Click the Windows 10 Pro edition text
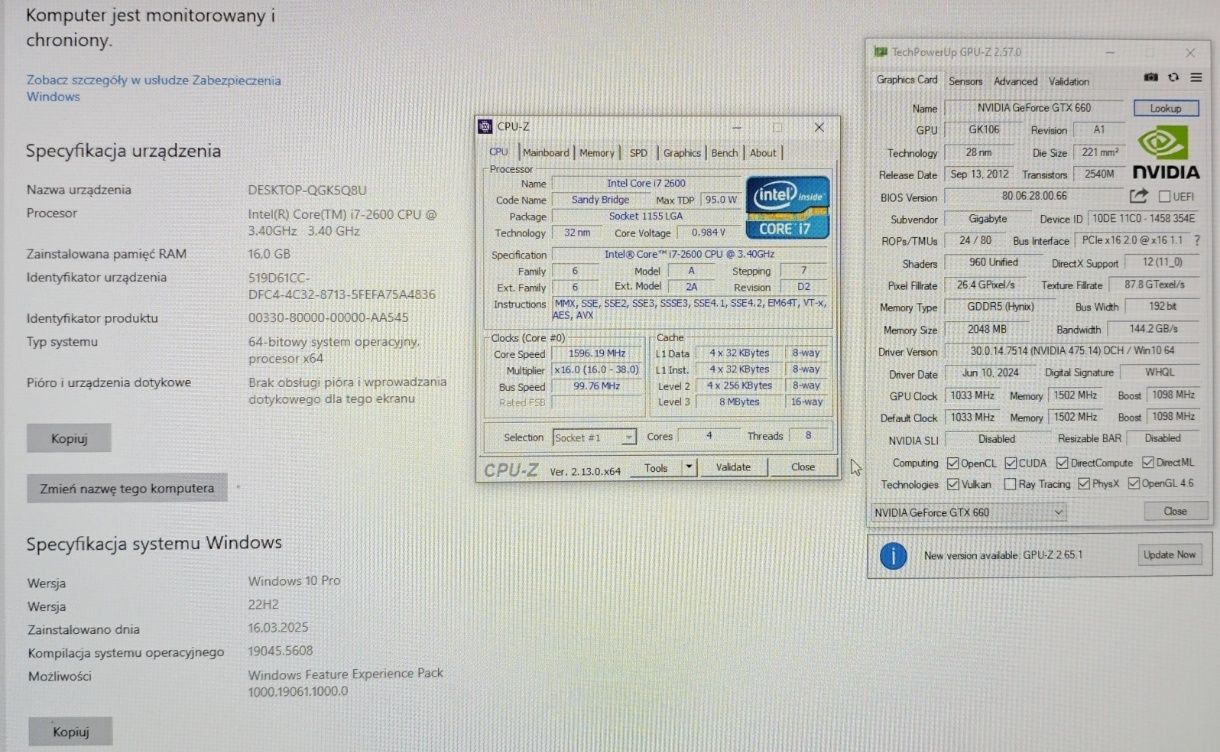Viewport: 1220px width, 752px height. coord(294,581)
